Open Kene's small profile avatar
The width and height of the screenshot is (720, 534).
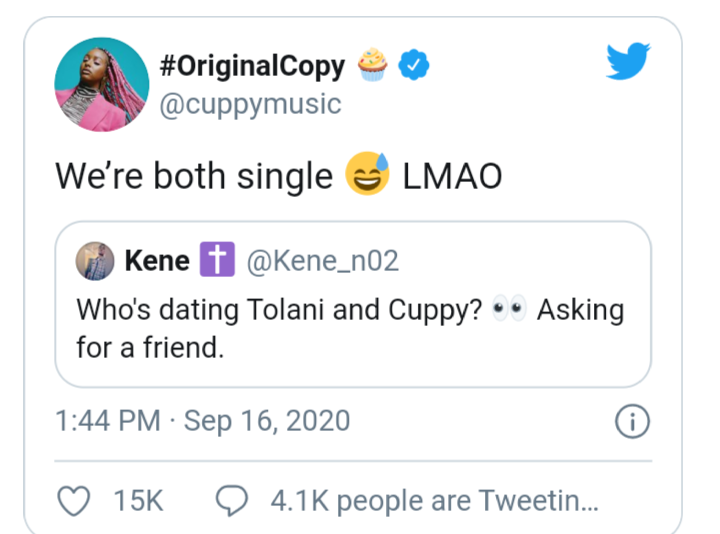coord(95,262)
